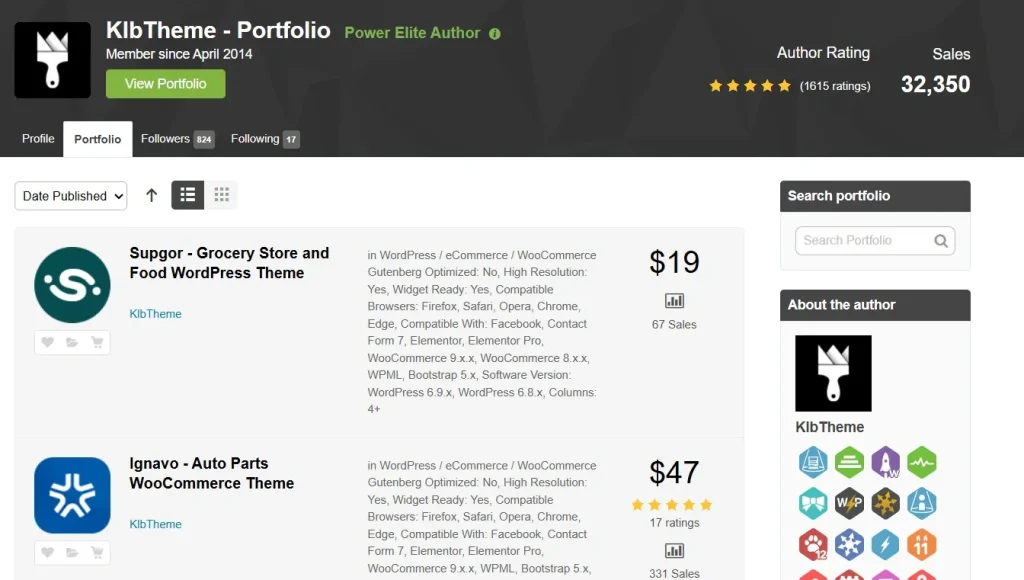
Task: Reverse sort order with the arrow
Action: click(152, 195)
